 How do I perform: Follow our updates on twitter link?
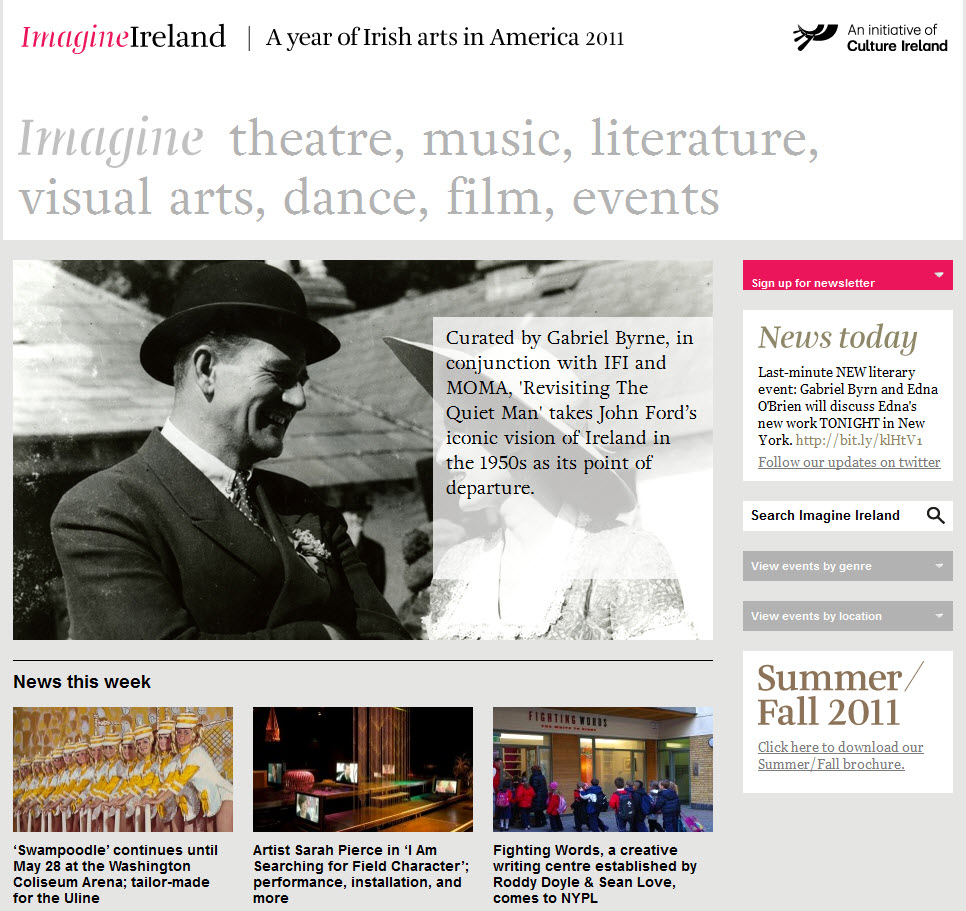coord(849,462)
